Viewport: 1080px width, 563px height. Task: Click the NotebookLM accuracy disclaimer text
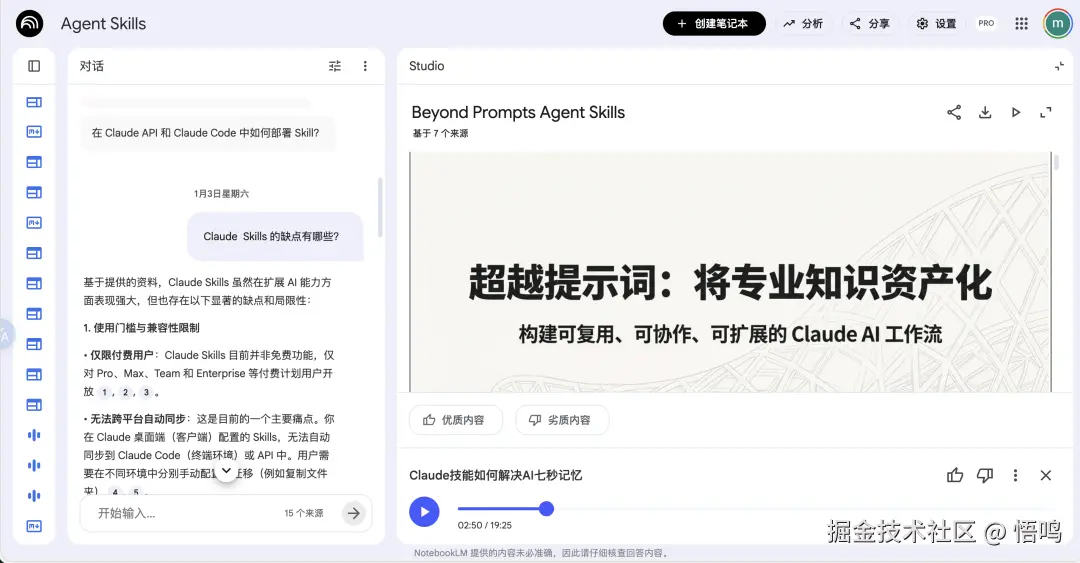click(541, 553)
